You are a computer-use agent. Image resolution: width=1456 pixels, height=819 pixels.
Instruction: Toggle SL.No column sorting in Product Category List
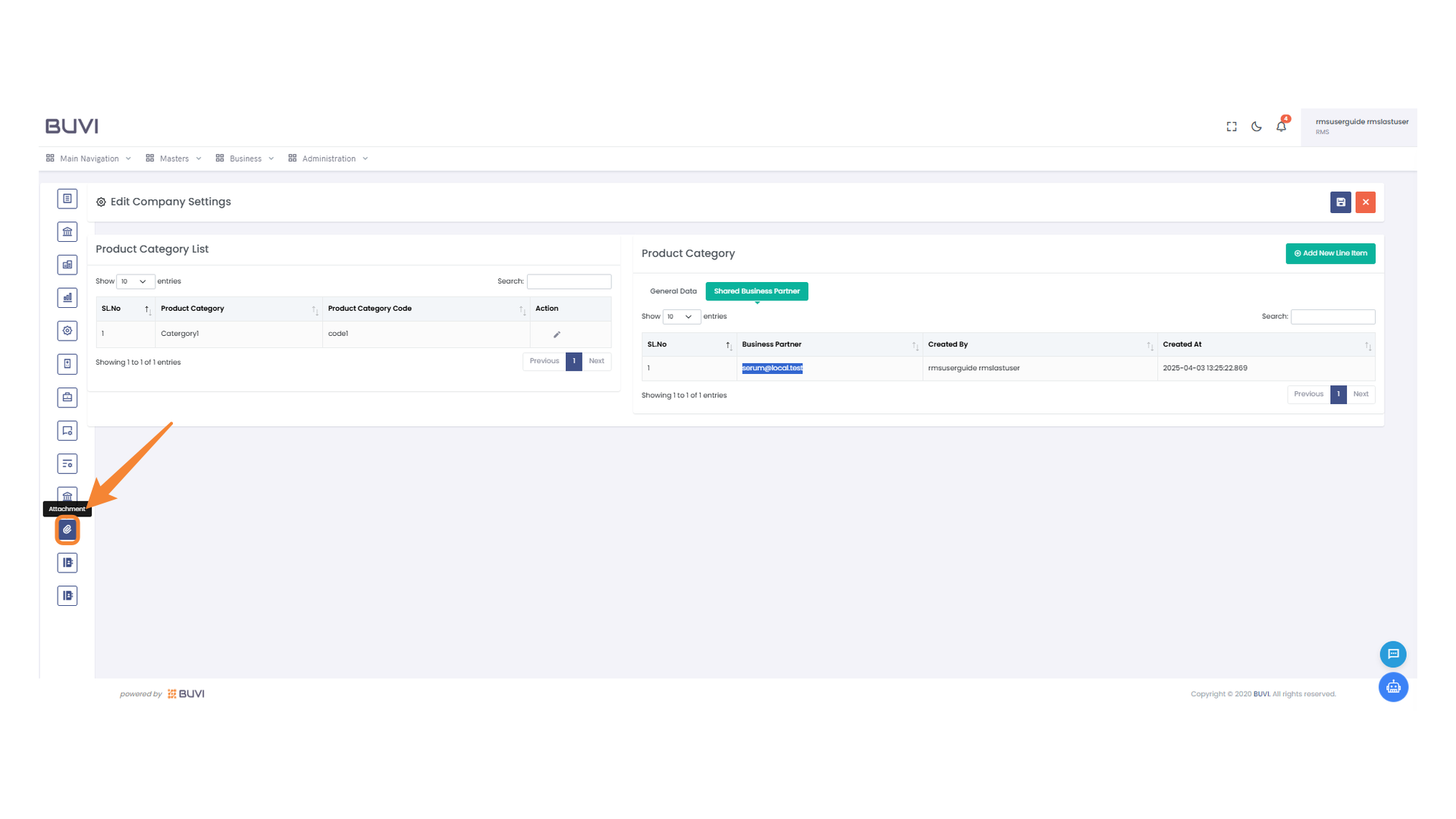click(x=146, y=309)
